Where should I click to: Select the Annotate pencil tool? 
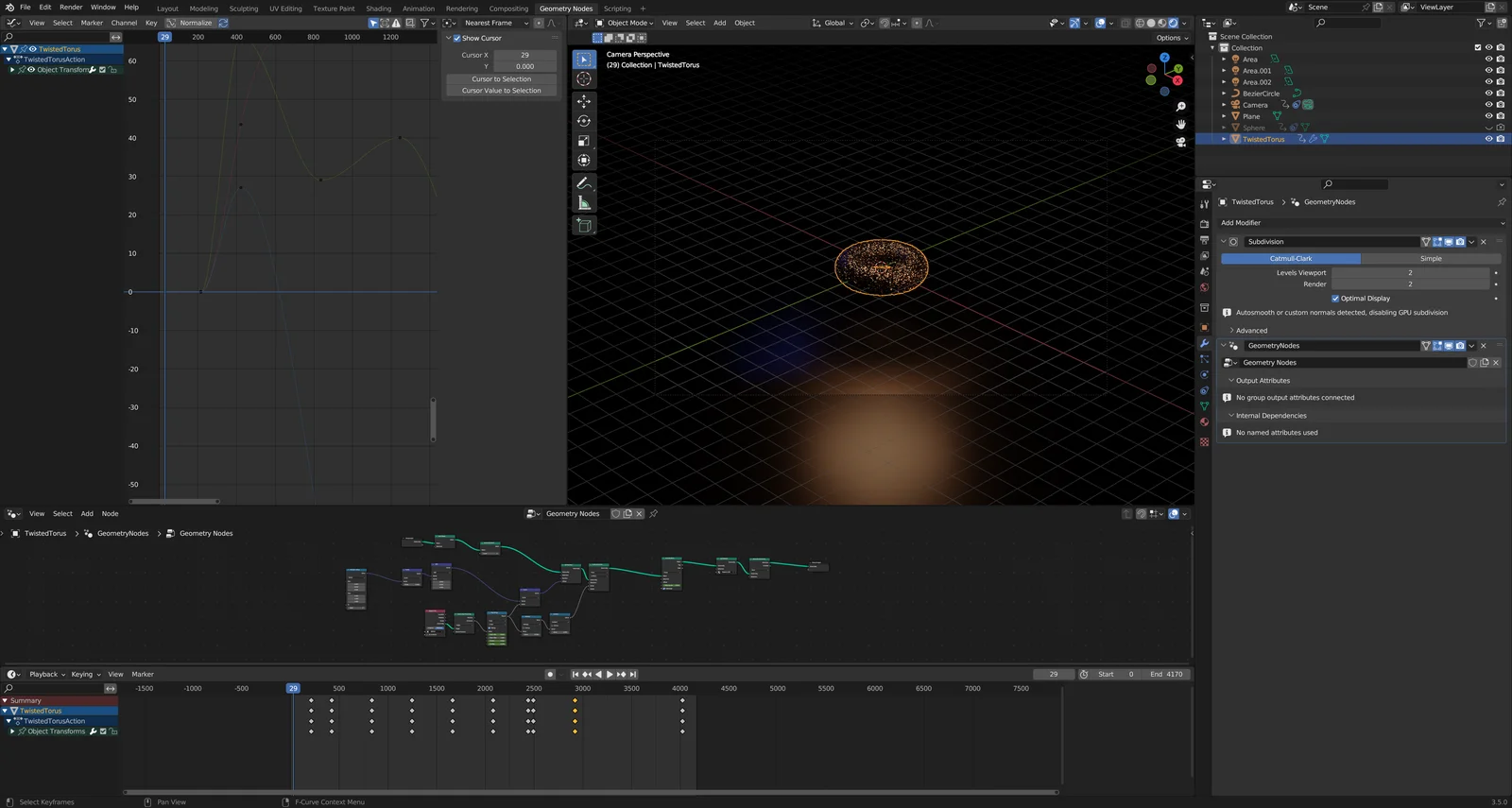[584, 183]
